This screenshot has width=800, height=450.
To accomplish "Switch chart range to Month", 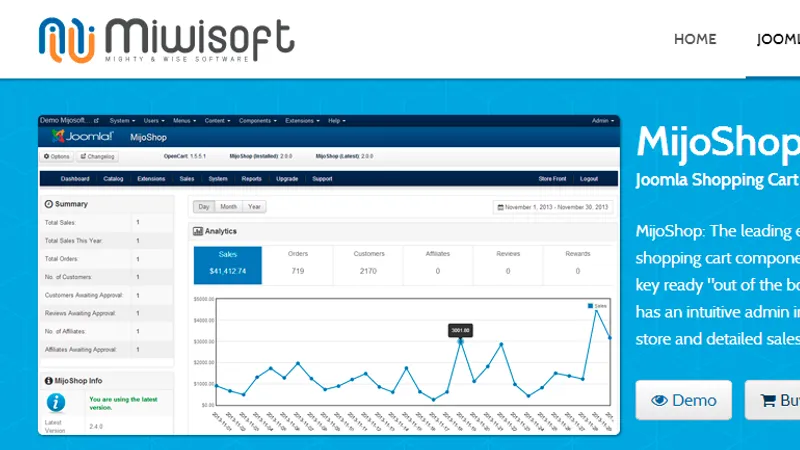I will pos(229,207).
